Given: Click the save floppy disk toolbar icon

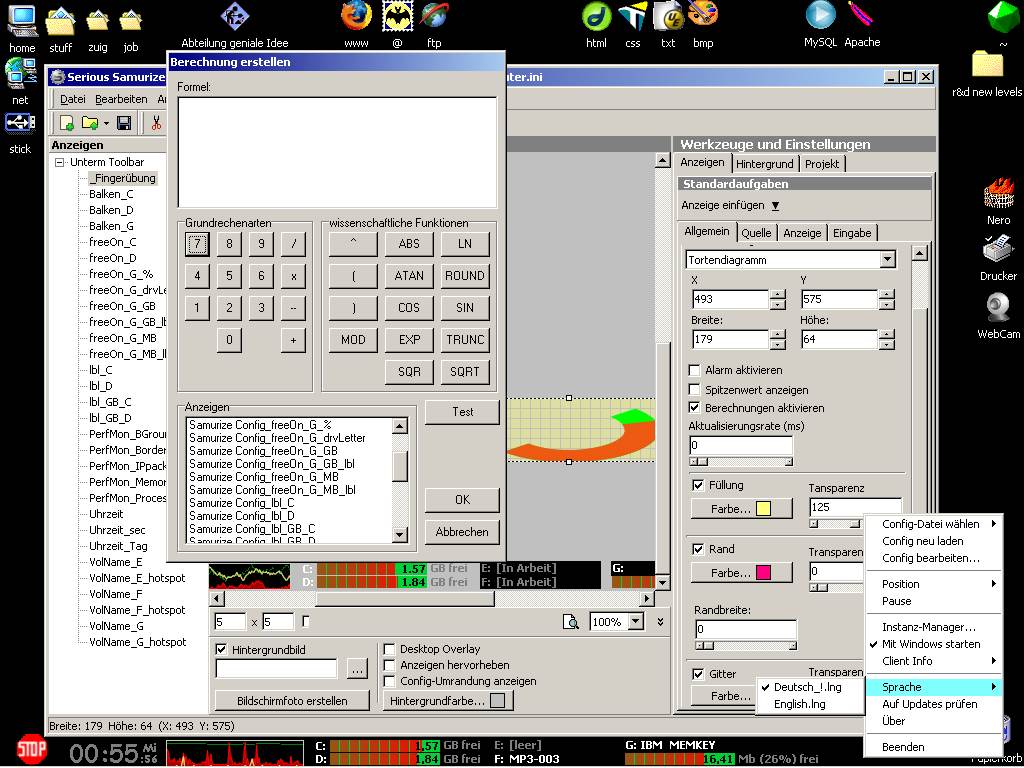Looking at the screenshot, I should click(124, 123).
